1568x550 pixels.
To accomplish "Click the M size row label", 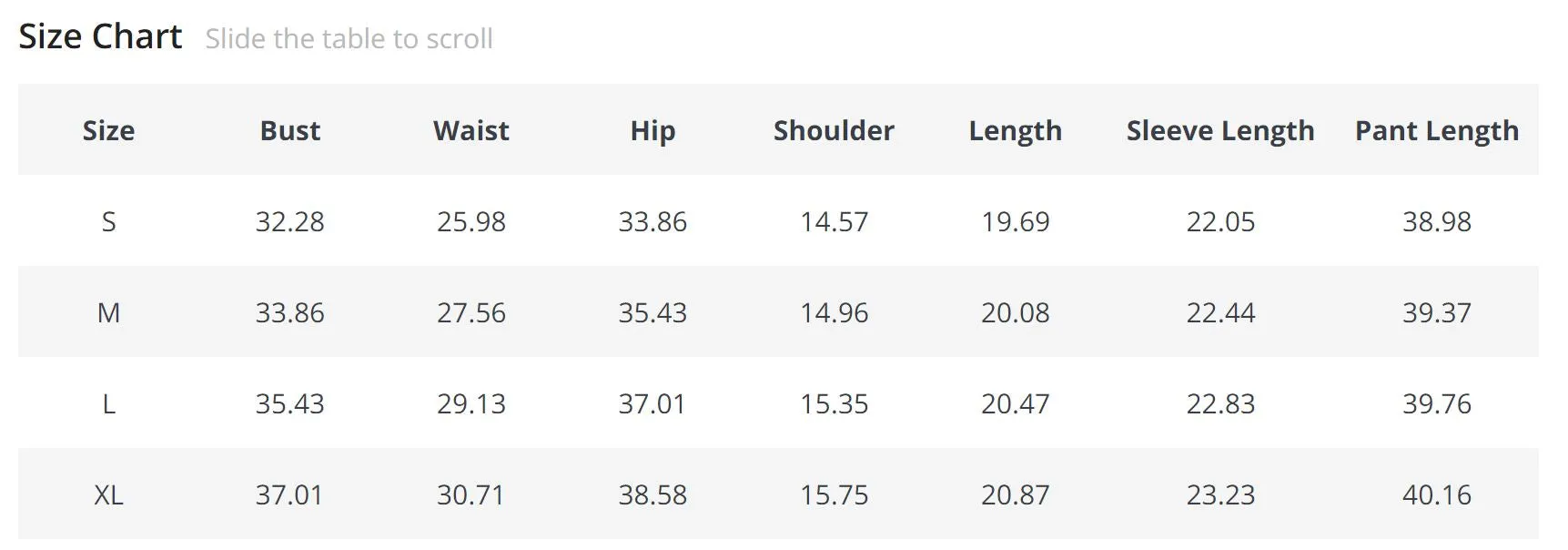I will coord(108,312).
